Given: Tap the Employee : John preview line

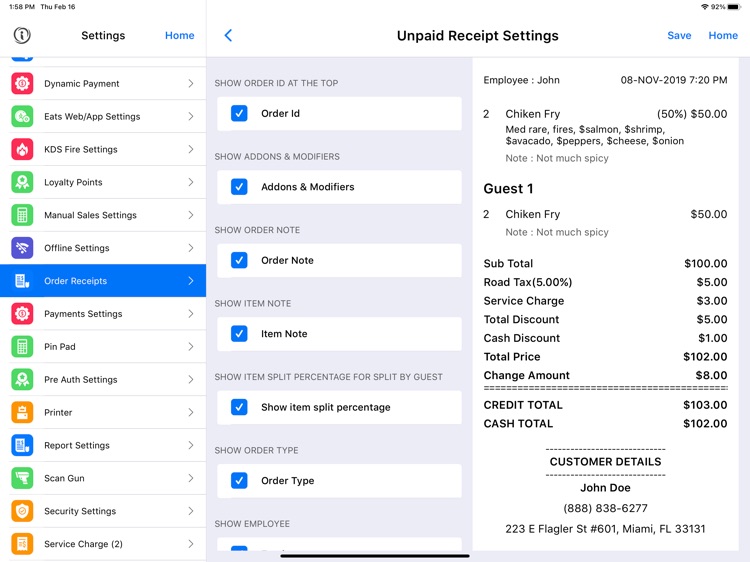Looking at the screenshot, I should click(x=521, y=80).
